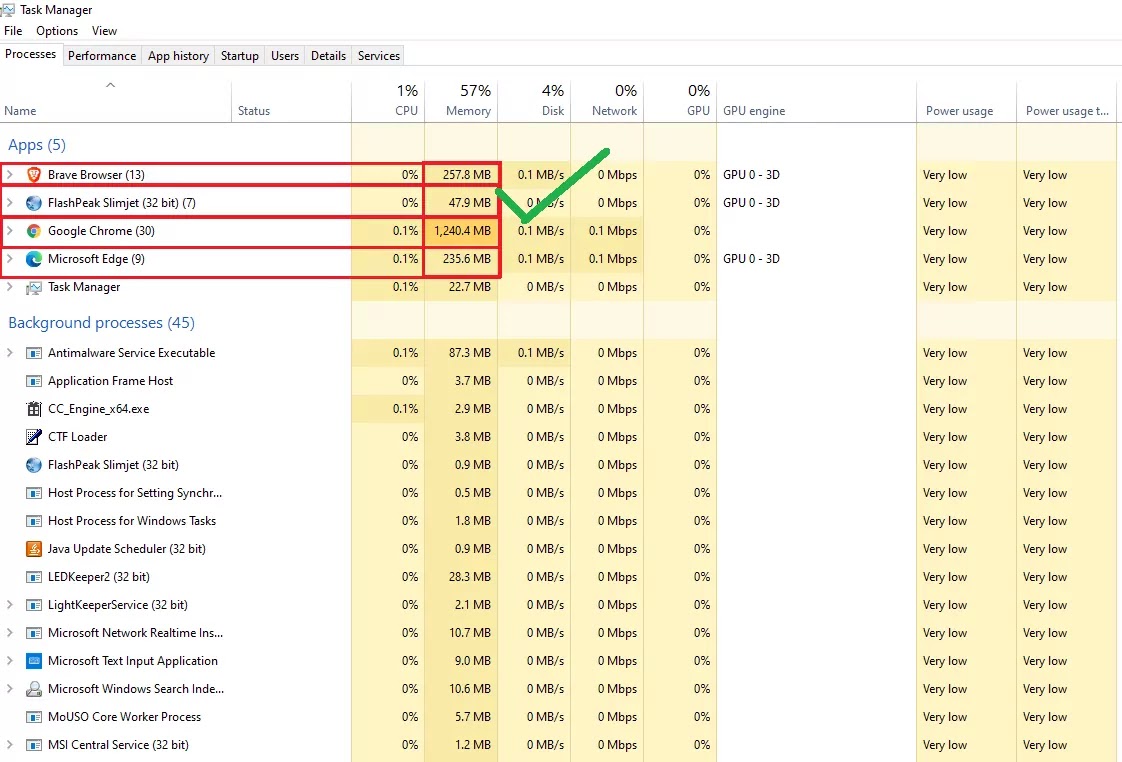The width and height of the screenshot is (1122, 762).
Task: Click the Host Process for Setting Synchr... icon
Action: pos(34,493)
